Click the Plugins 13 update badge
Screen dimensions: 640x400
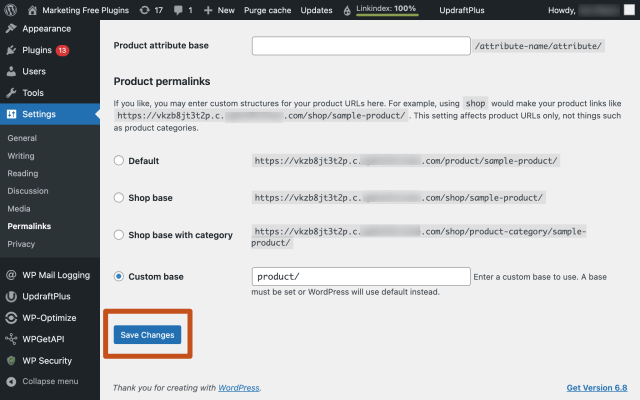(62, 50)
